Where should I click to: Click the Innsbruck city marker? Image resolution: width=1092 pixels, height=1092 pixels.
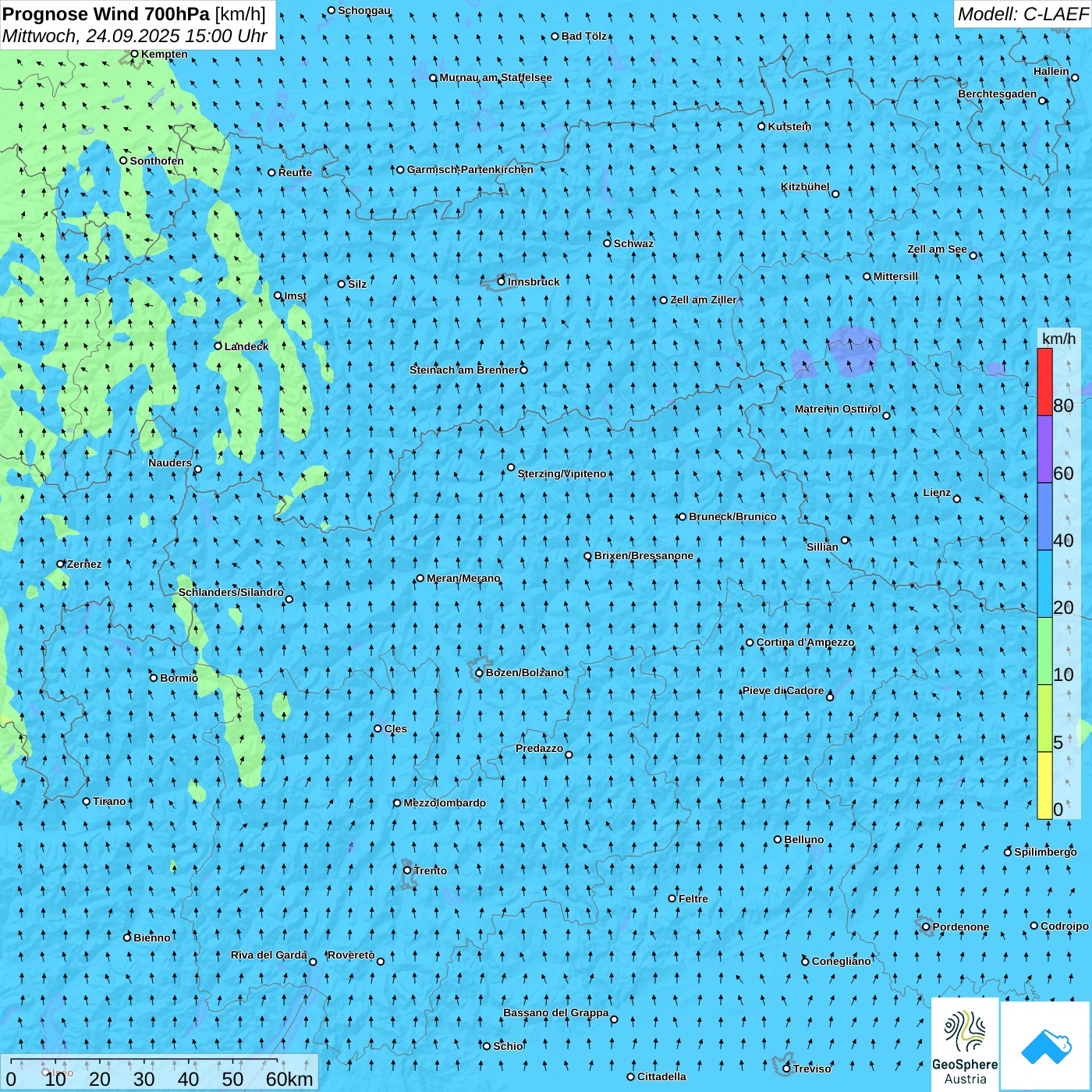502,282
